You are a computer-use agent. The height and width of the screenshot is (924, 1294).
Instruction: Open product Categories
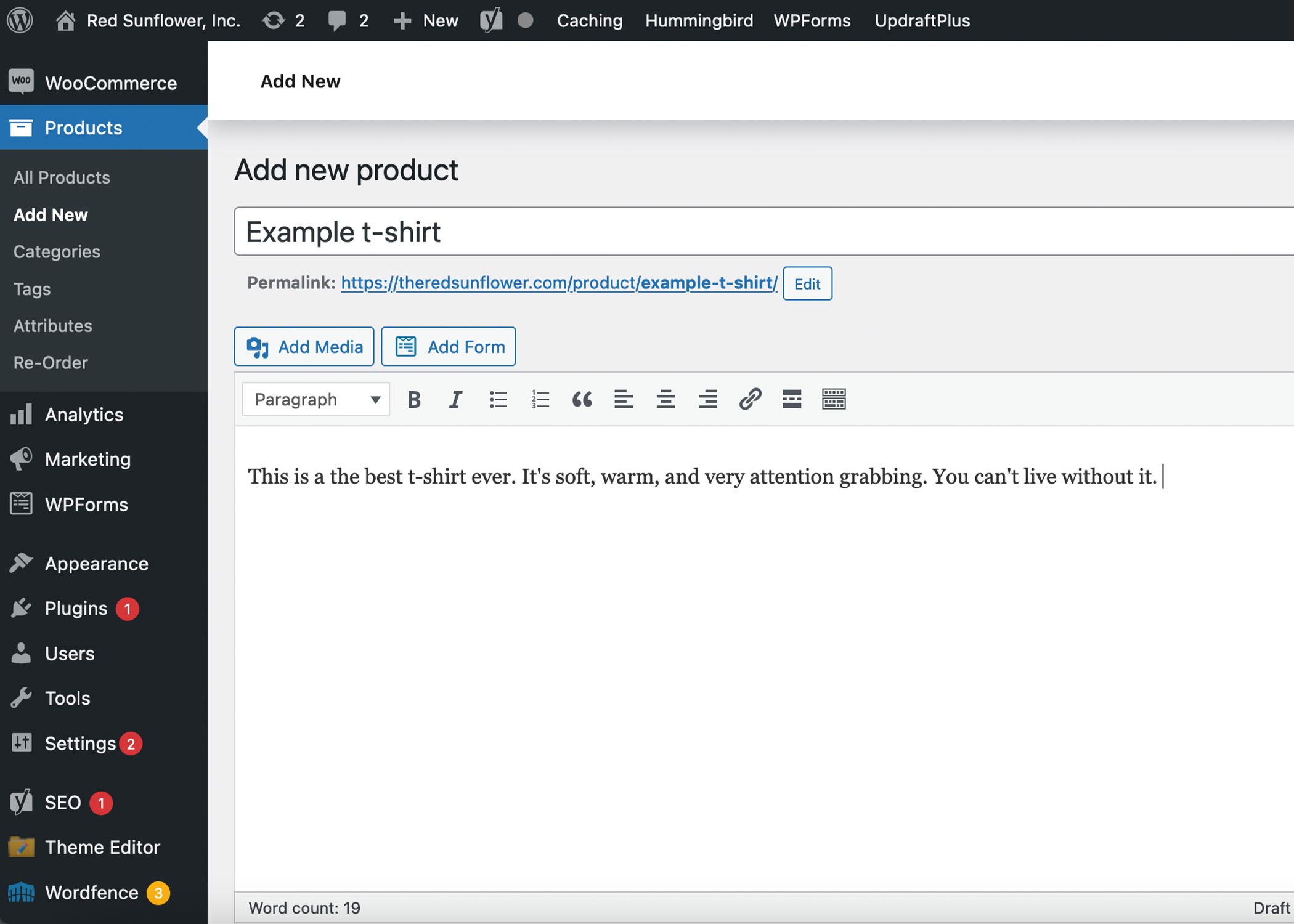coord(57,251)
